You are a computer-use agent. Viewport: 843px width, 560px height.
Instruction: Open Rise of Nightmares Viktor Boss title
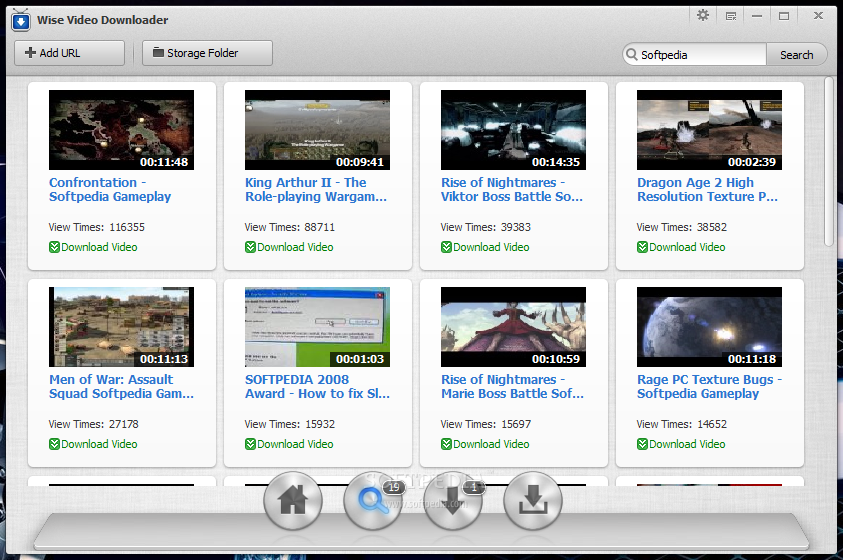(512, 190)
